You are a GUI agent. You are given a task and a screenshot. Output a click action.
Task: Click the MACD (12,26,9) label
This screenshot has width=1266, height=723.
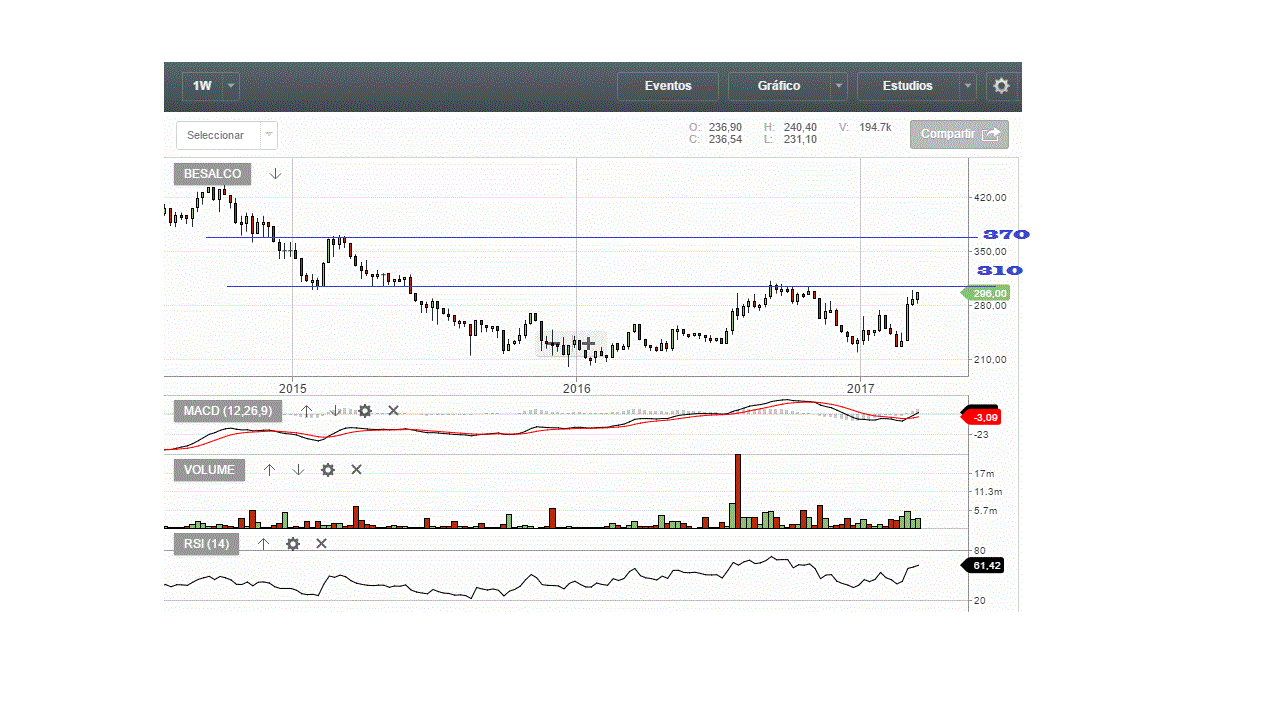point(228,411)
